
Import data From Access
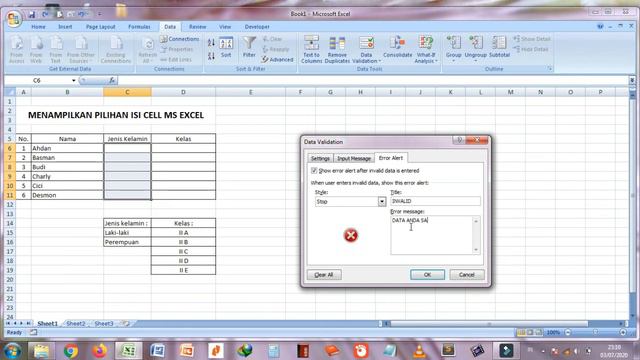(x=17, y=49)
